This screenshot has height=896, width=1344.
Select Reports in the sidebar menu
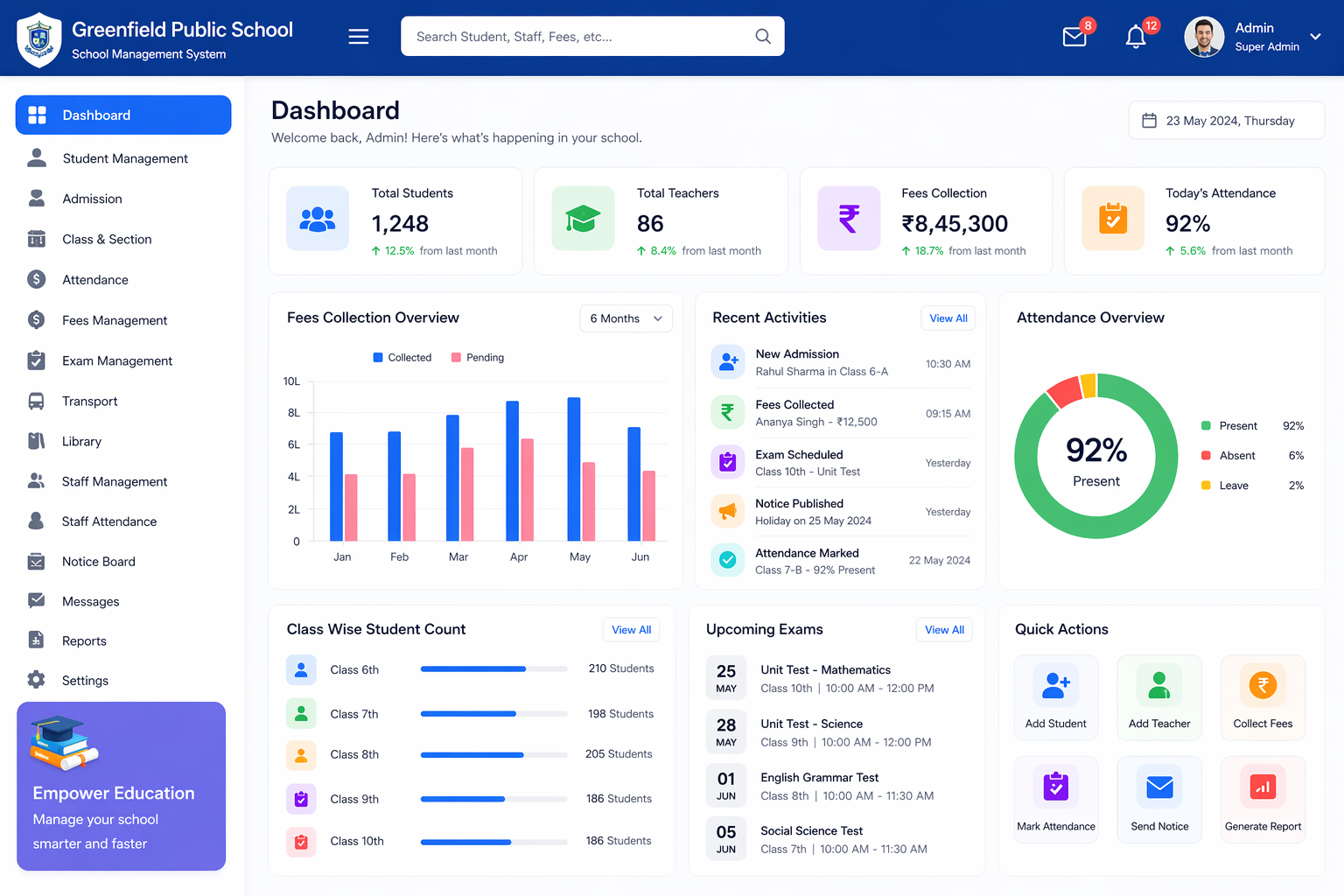[x=85, y=640]
